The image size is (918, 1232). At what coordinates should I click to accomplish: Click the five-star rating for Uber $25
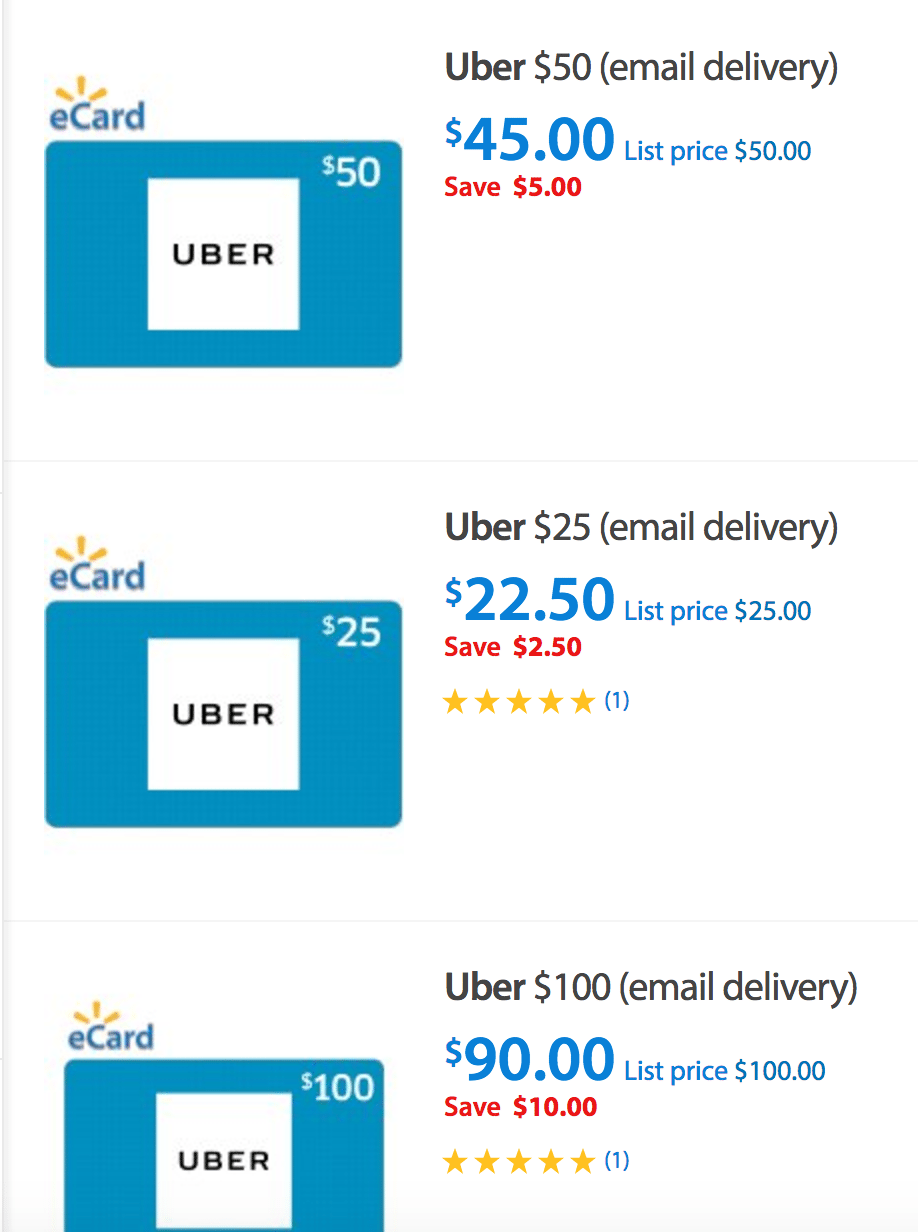pyautogui.click(x=519, y=702)
